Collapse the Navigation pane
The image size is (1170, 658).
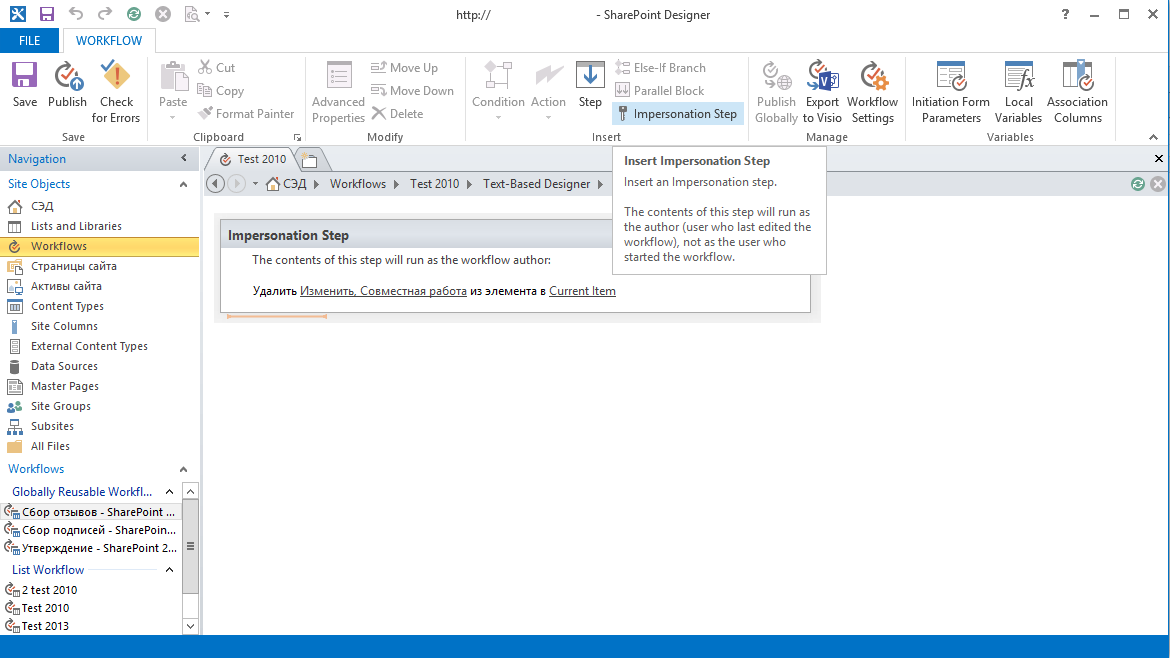click(x=184, y=158)
